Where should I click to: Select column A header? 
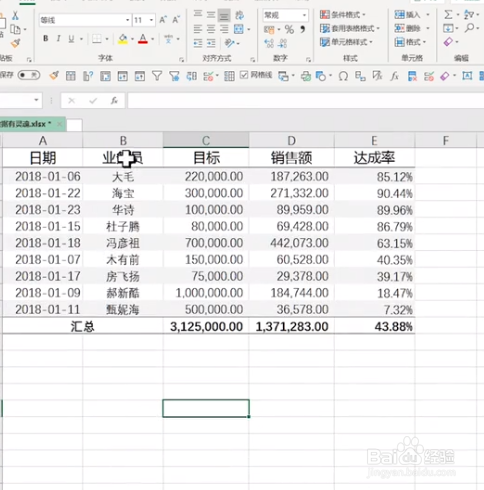click(43, 141)
